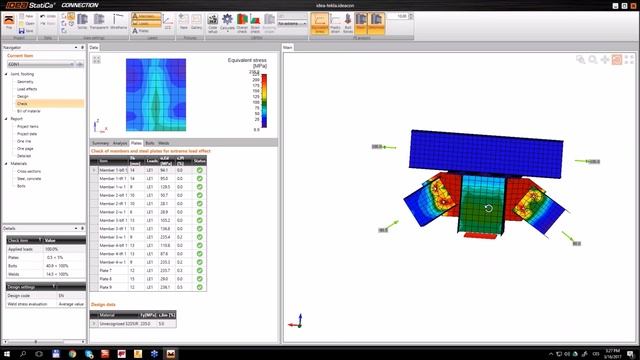Screen dimensions: 640x360
Task: Collapse the Materials tree node
Action: (6, 164)
